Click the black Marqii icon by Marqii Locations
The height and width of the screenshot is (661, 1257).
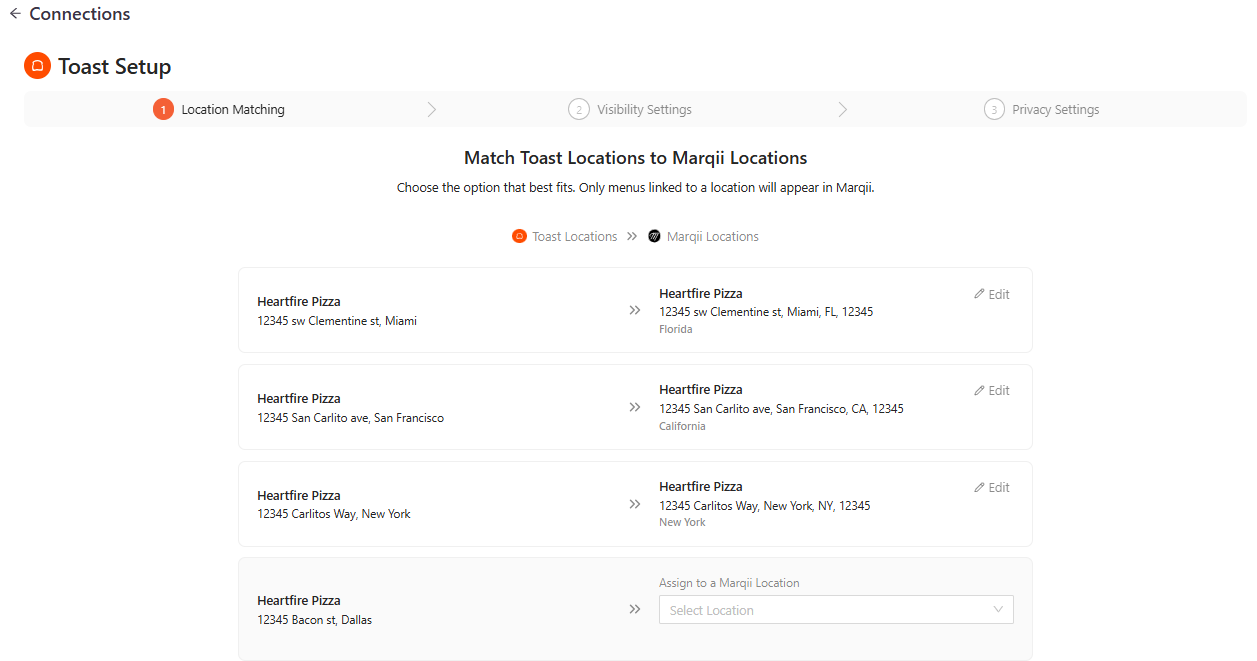(x=654, y=237)
